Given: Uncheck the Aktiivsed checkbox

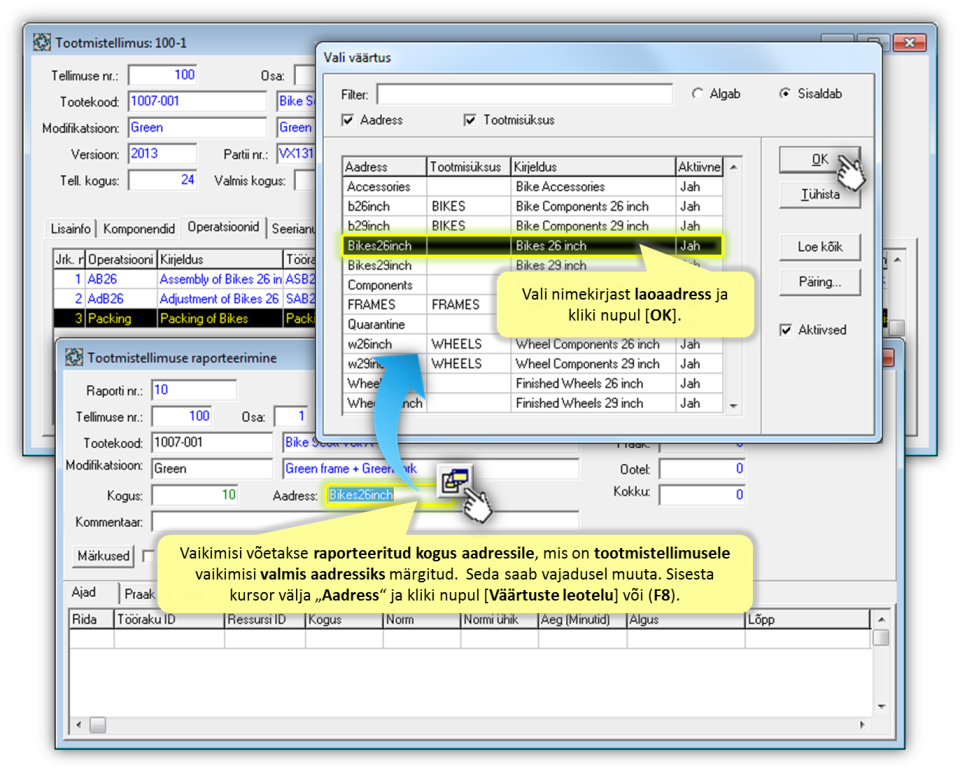Looking at the screenshot, I should 786,330.
